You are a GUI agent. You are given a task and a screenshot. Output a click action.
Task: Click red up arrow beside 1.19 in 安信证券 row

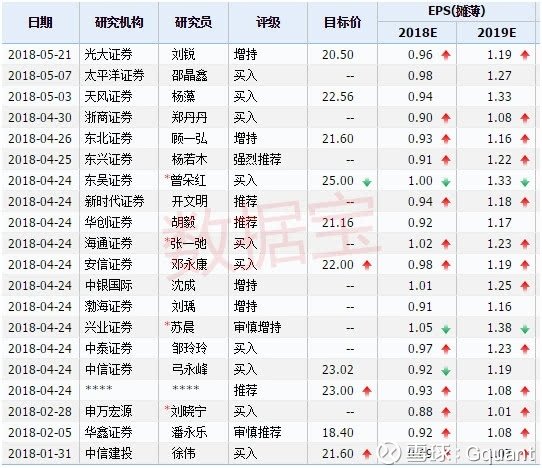point(525,265)
